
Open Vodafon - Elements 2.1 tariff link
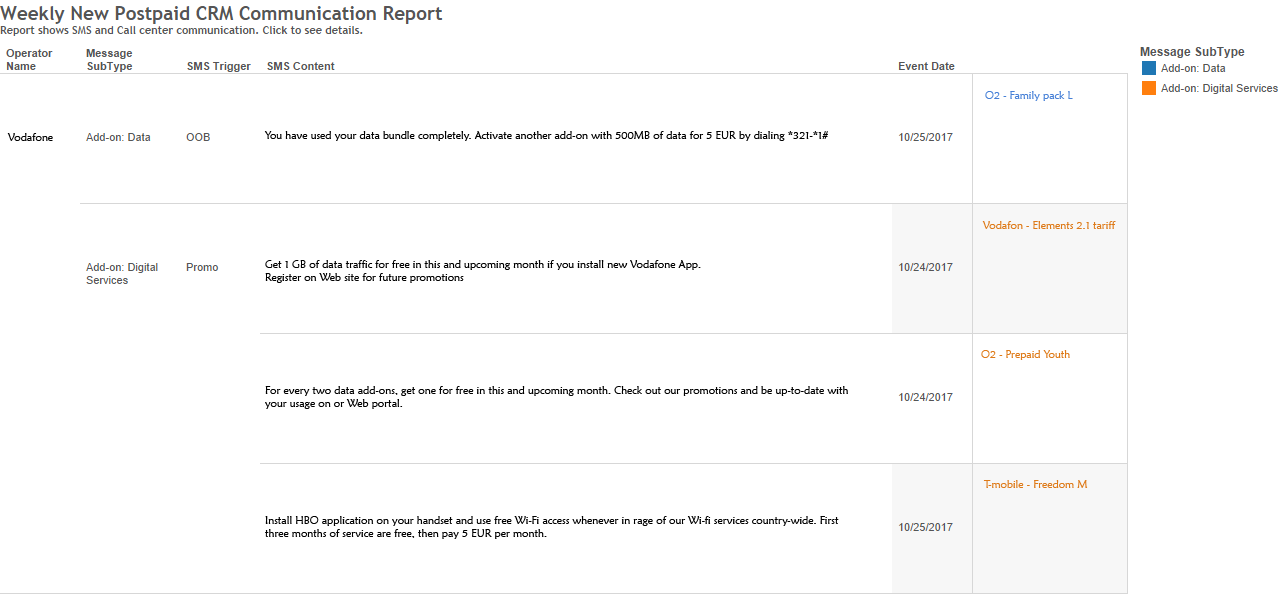(x=1048, y=226)
